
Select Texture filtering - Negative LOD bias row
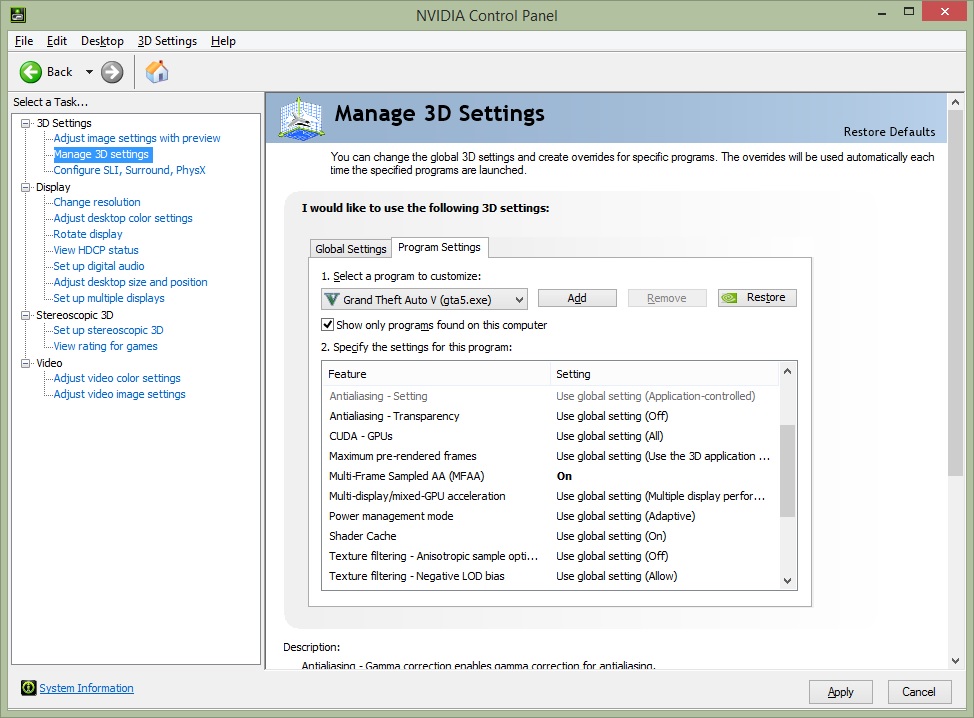coord(551,576)
